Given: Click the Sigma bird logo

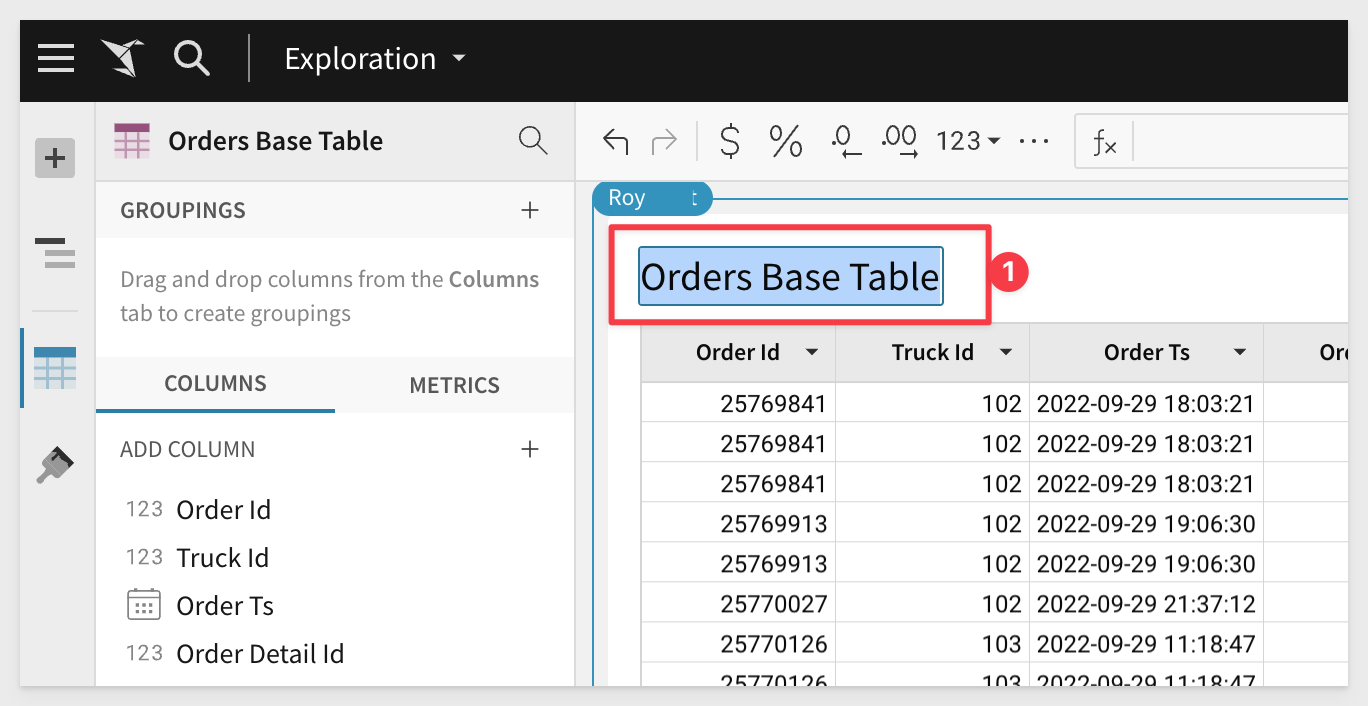Looking at the screenshot, I should coord(123,59).
